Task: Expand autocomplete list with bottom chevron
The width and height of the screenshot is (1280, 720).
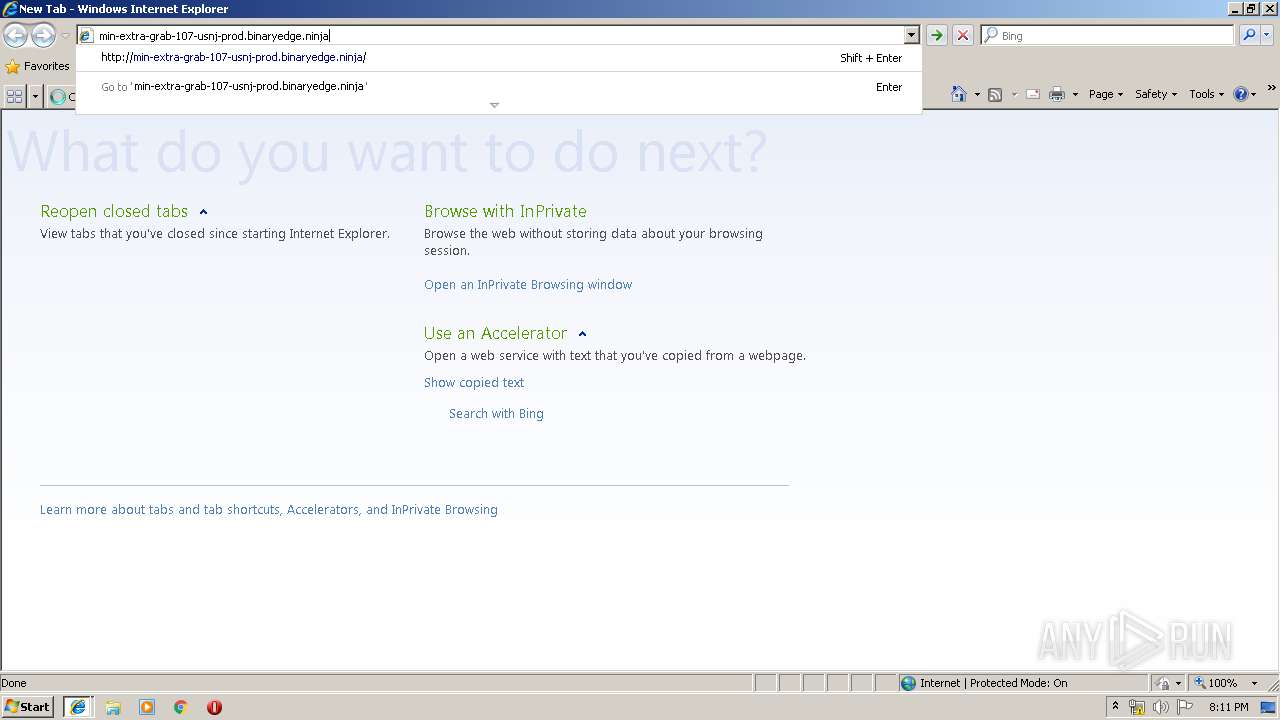Action: (494, 105)
